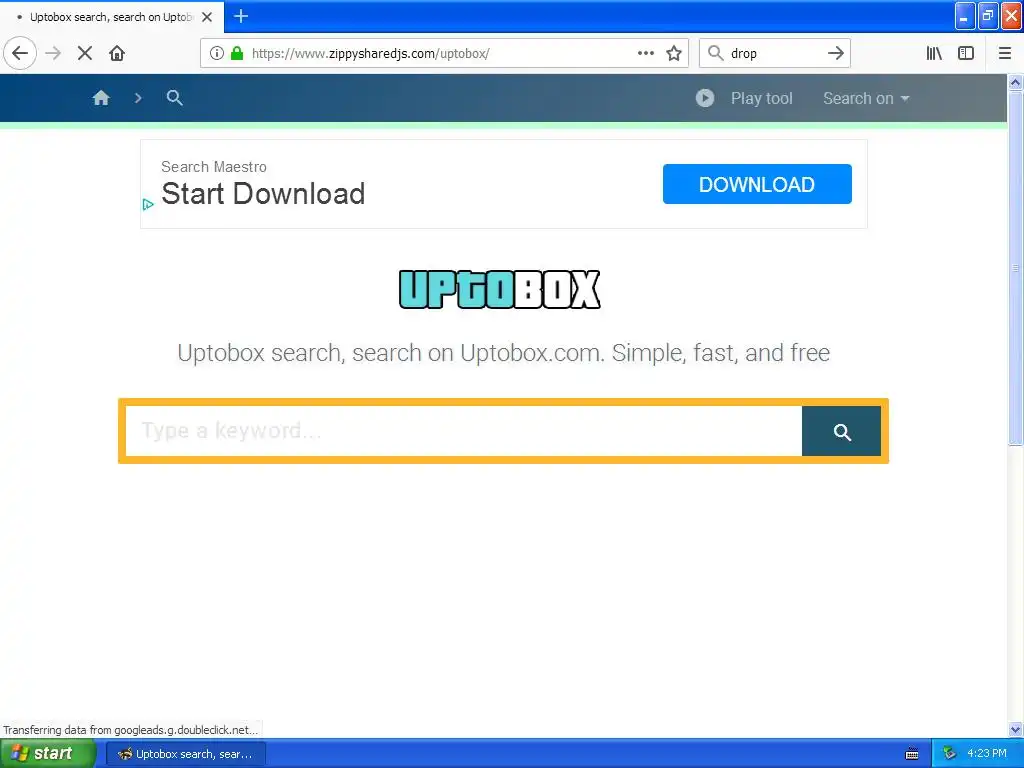Focus the Type a keyword field

click(464, 431)
